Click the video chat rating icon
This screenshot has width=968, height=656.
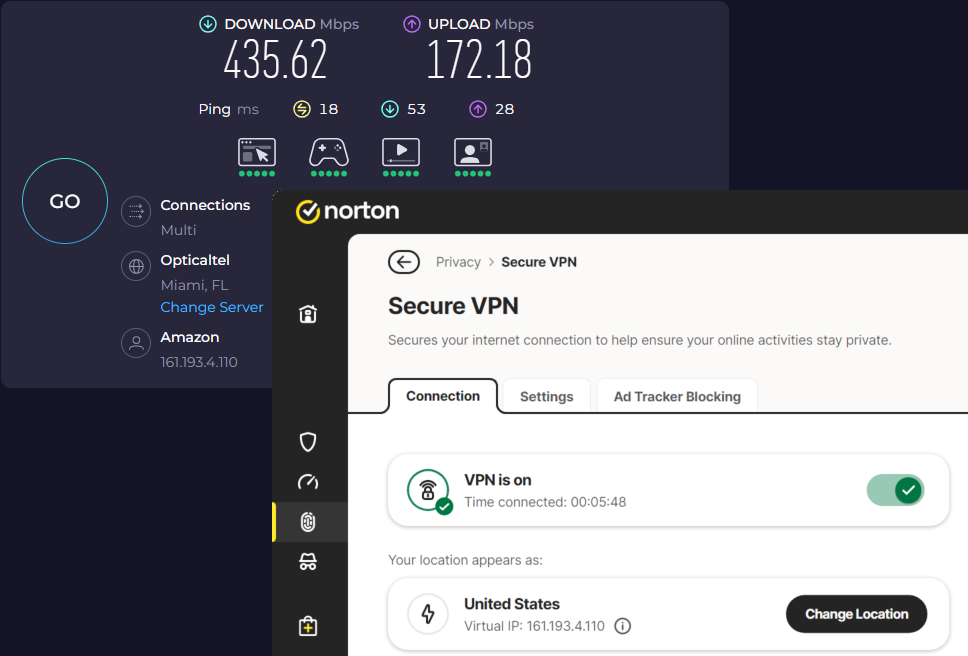pos(473,152)
